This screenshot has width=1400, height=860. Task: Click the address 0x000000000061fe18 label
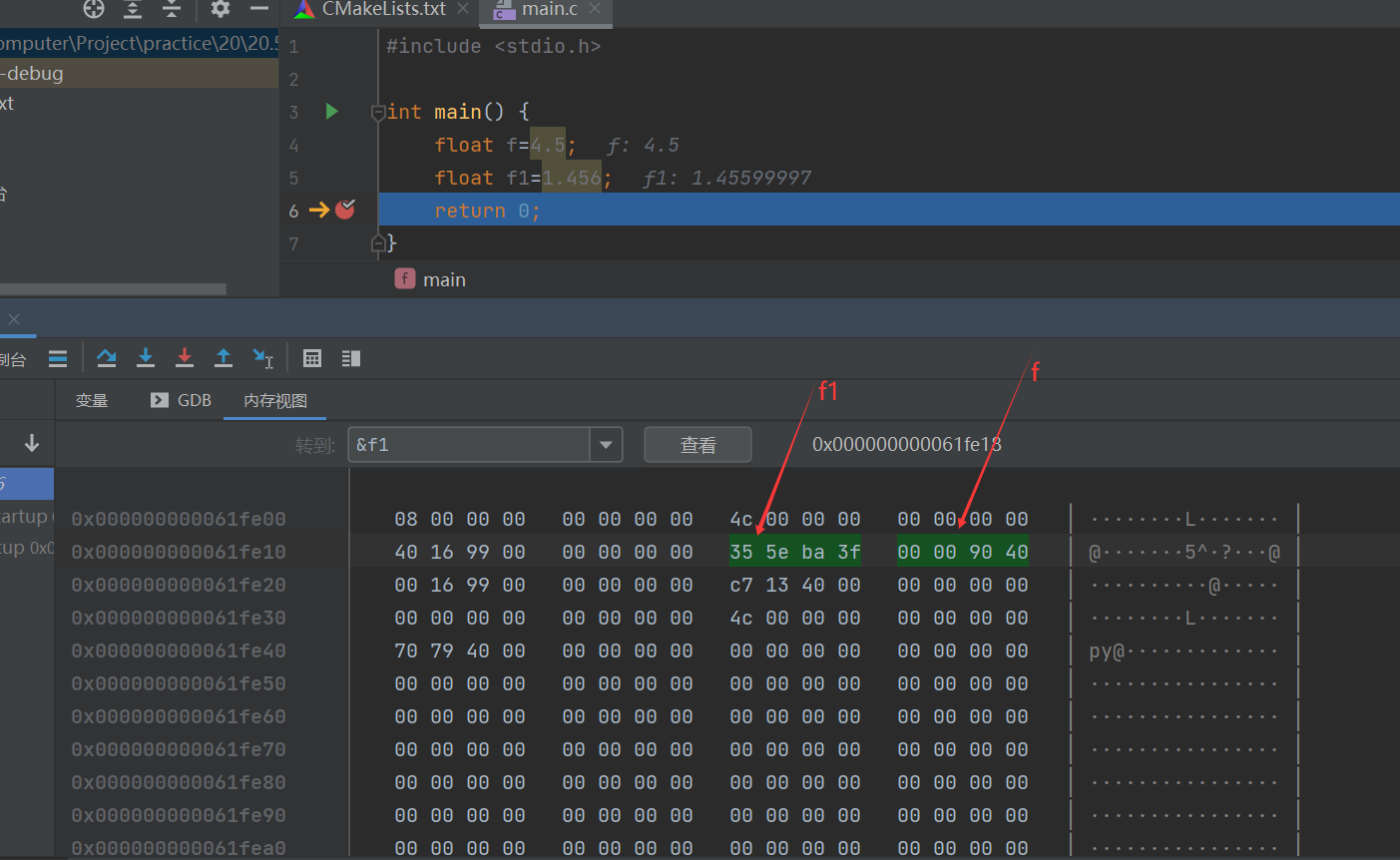click(906, 444)
